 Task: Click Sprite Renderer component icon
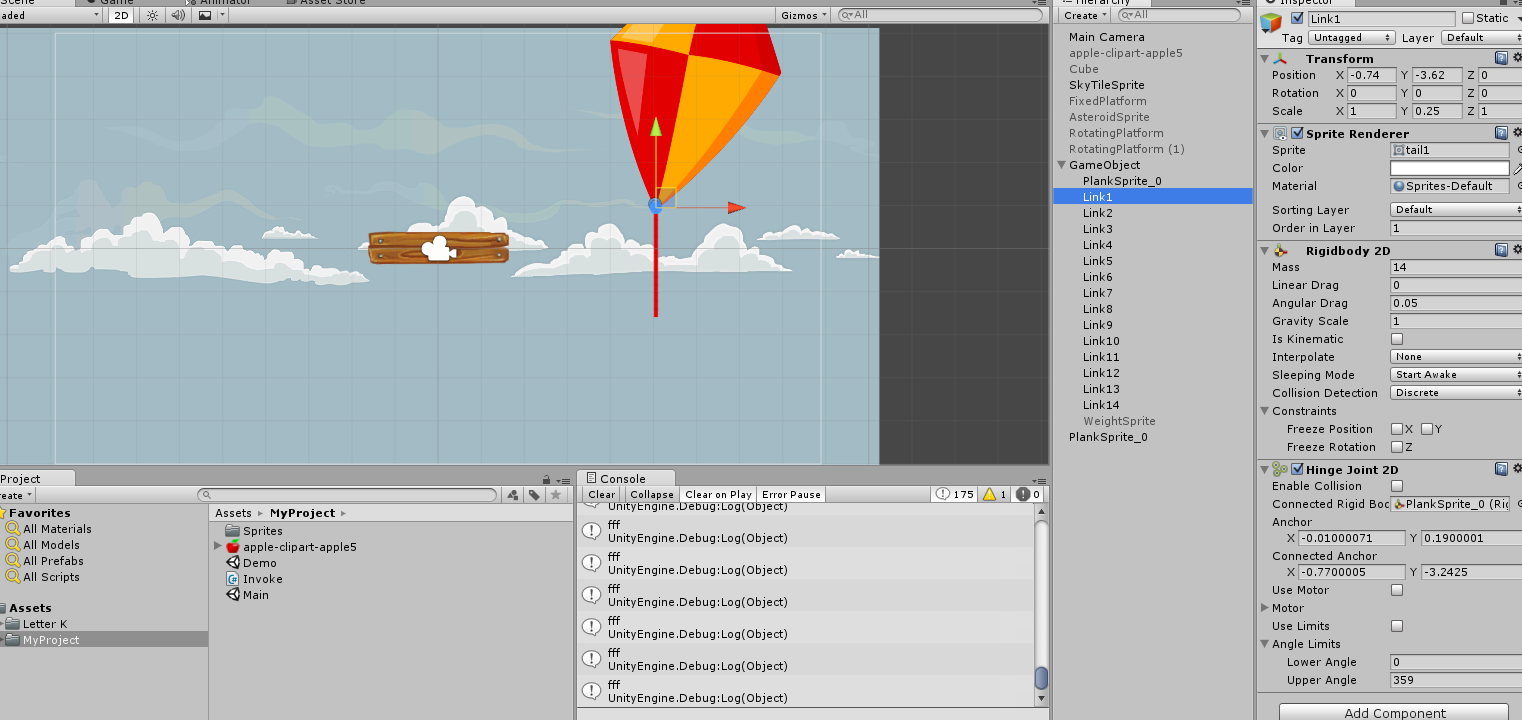(1280, 133)
